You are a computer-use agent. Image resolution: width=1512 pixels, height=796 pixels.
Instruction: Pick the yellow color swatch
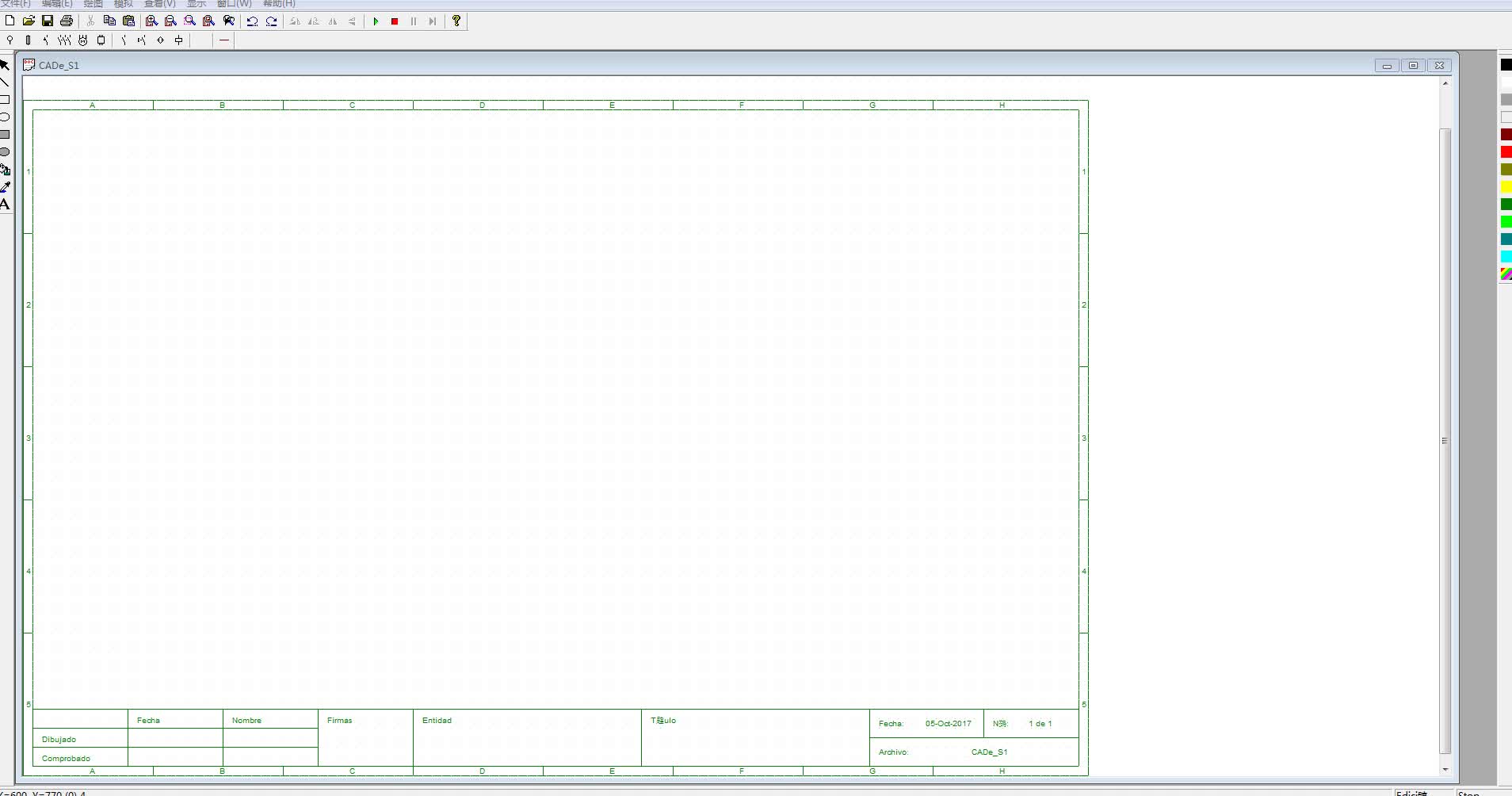tap(1506, 187)
